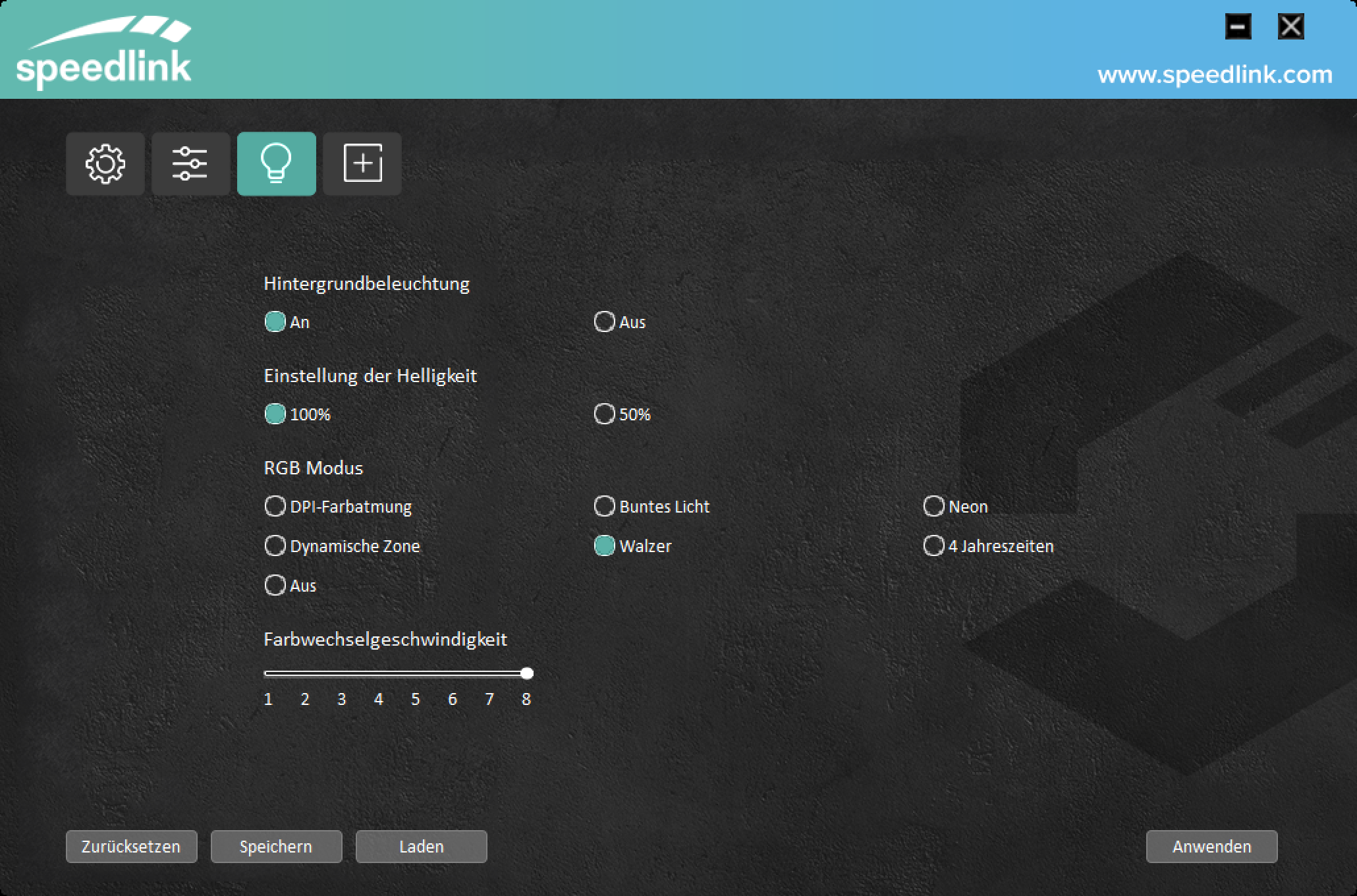Set RGB Modus to Aus

[x=275, y=586]
